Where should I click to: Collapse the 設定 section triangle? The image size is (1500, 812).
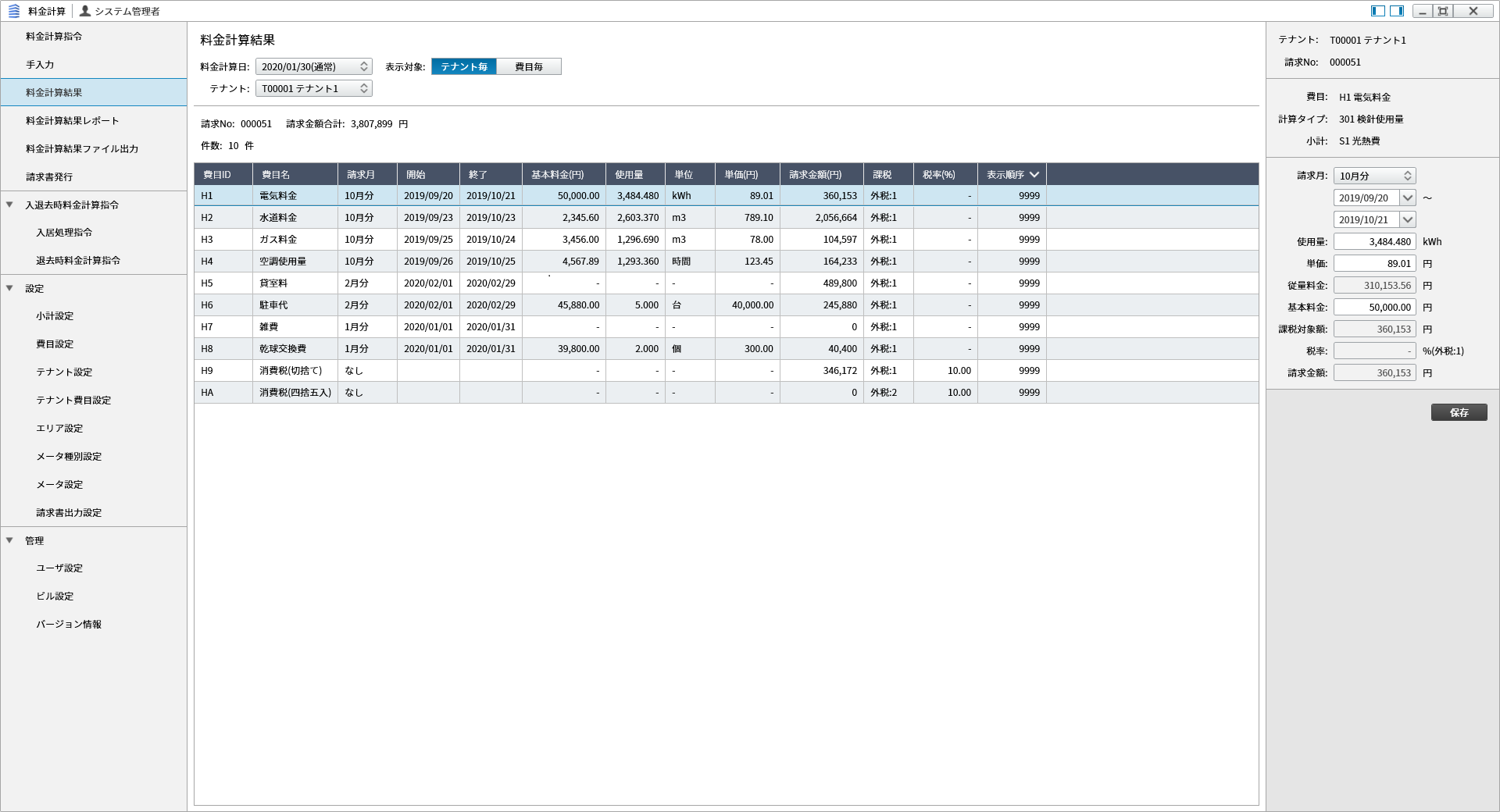point(10,288)
